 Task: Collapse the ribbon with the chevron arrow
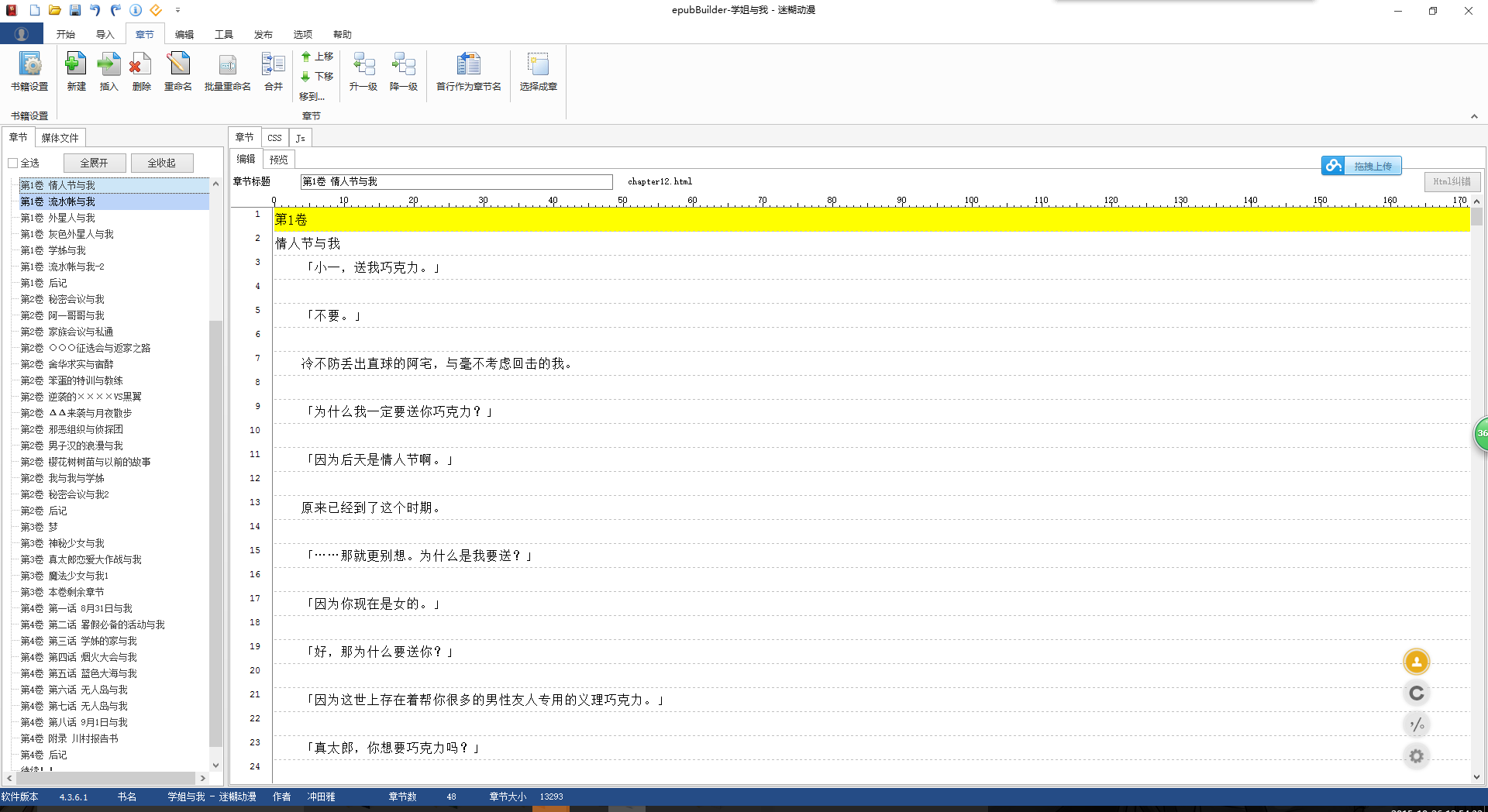point(1474,116)
